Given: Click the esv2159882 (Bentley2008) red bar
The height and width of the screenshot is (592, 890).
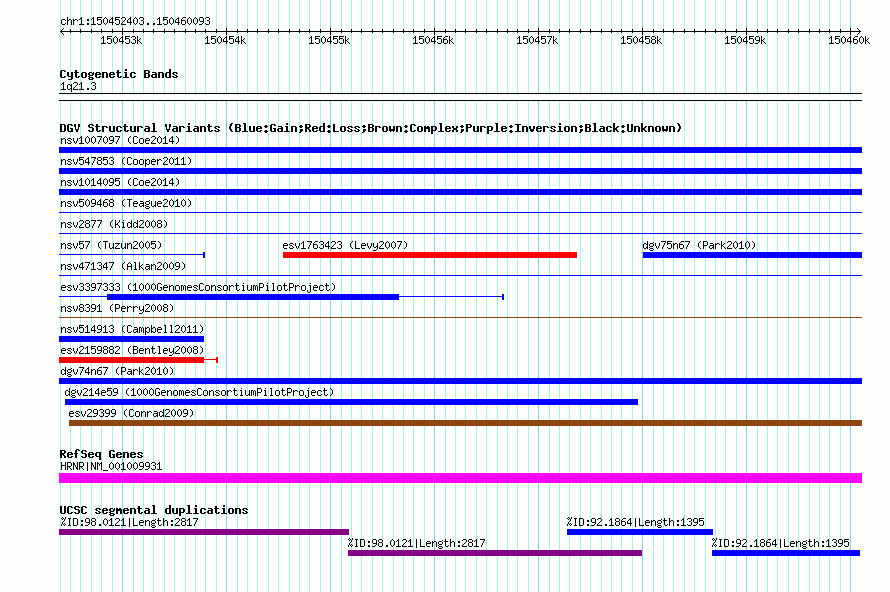Looking at the screenshot, I should (x=131, y=360).
